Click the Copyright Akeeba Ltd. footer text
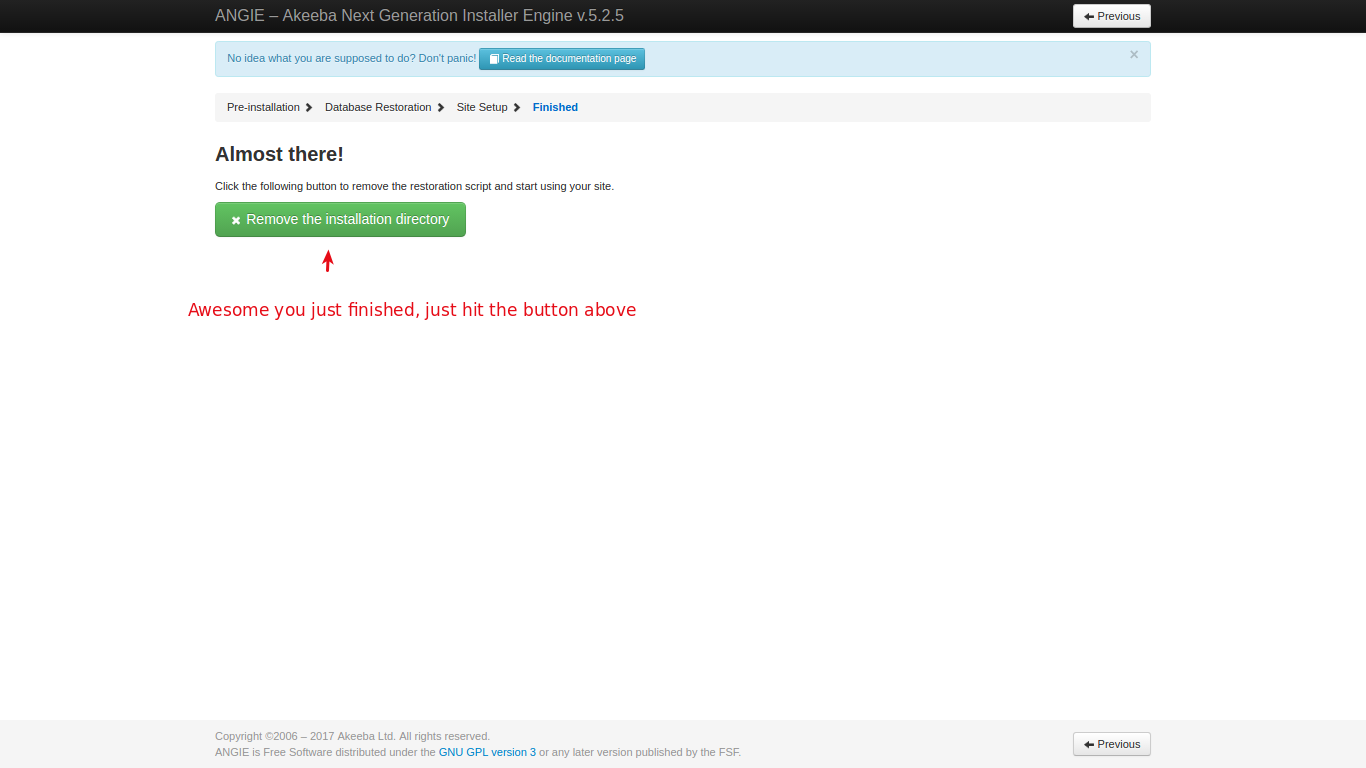 pos(352,736)
